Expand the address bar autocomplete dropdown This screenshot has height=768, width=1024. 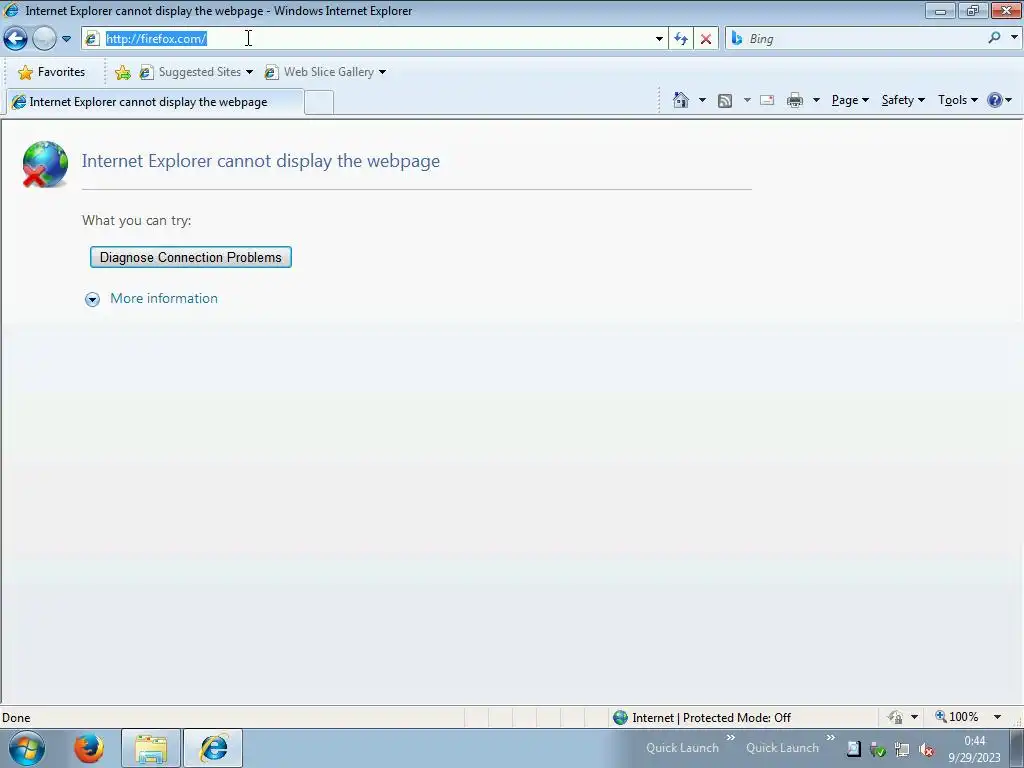pos(659,39)
